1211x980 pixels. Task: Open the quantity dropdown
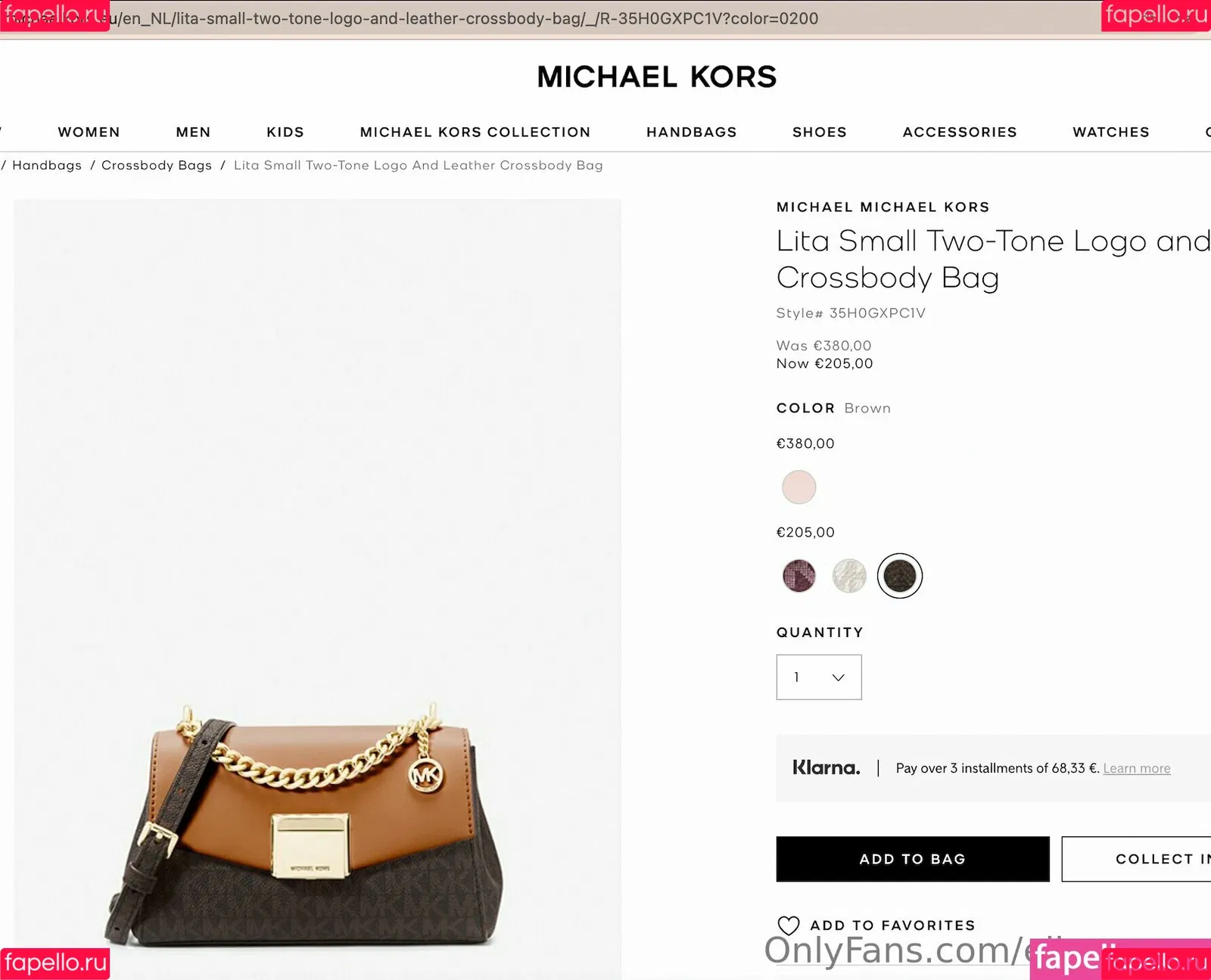tap(818, 677)
